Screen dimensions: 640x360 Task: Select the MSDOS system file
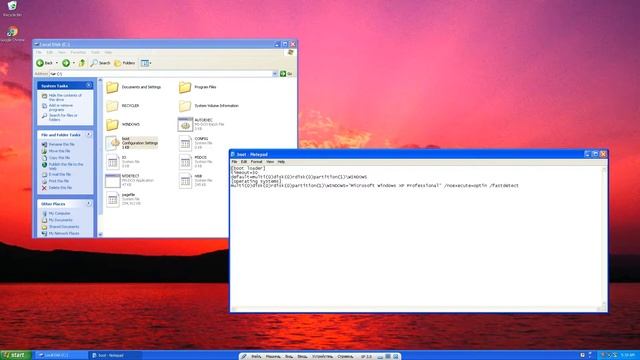point(196,162)
